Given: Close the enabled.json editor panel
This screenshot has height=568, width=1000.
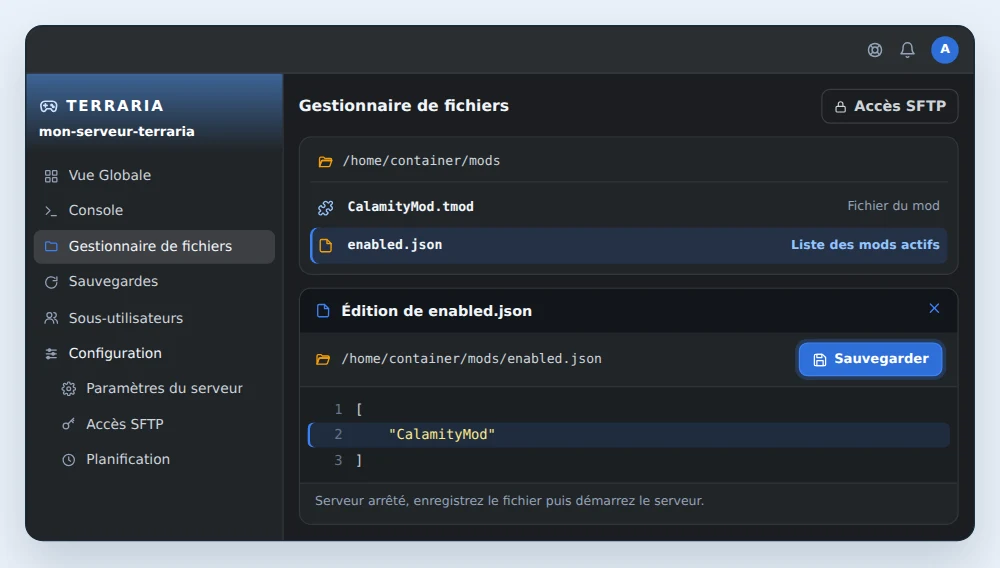Looking at the screenshot, I should point(934,309).
